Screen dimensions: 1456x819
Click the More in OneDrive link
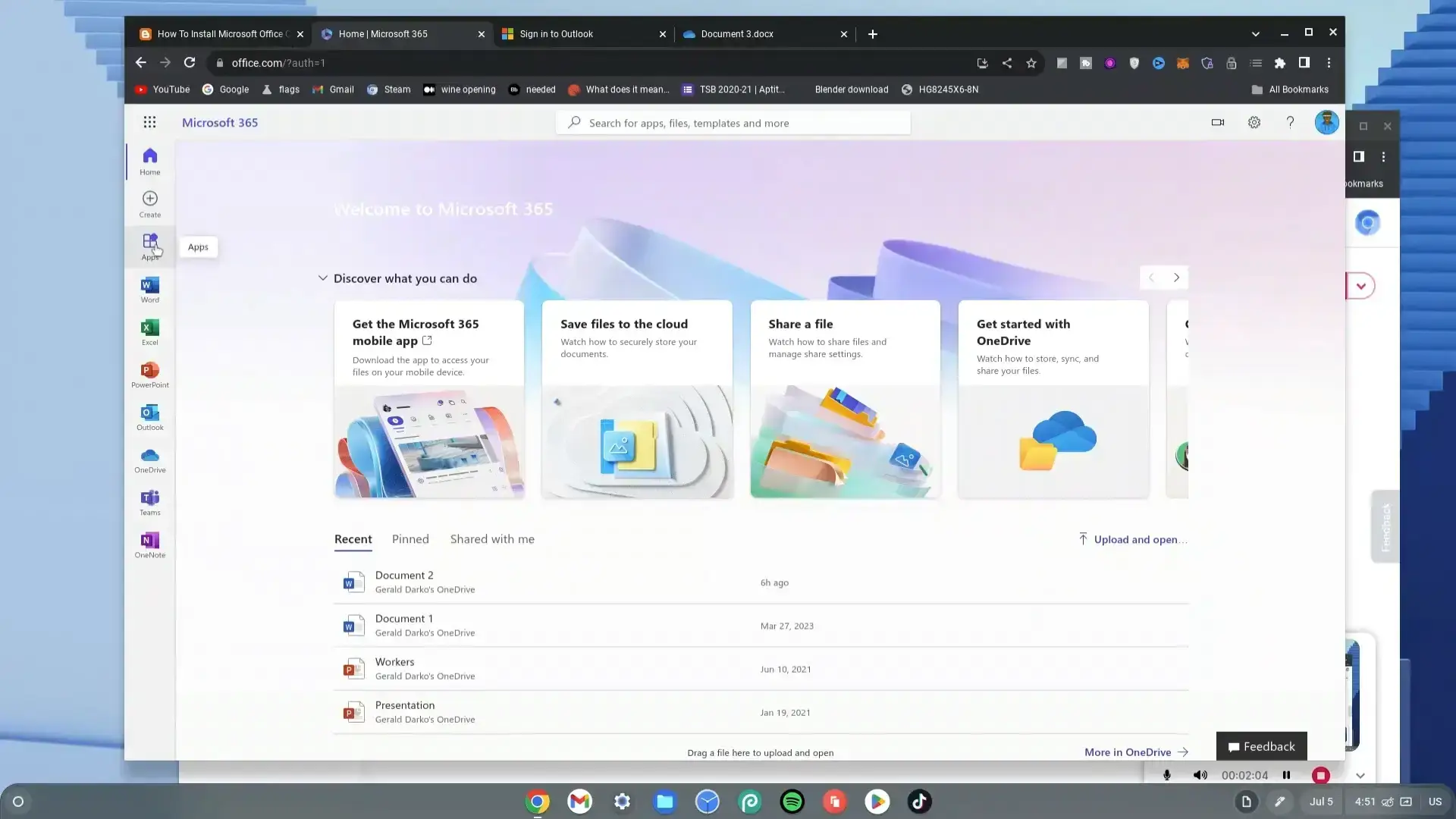coord(1128,752)
